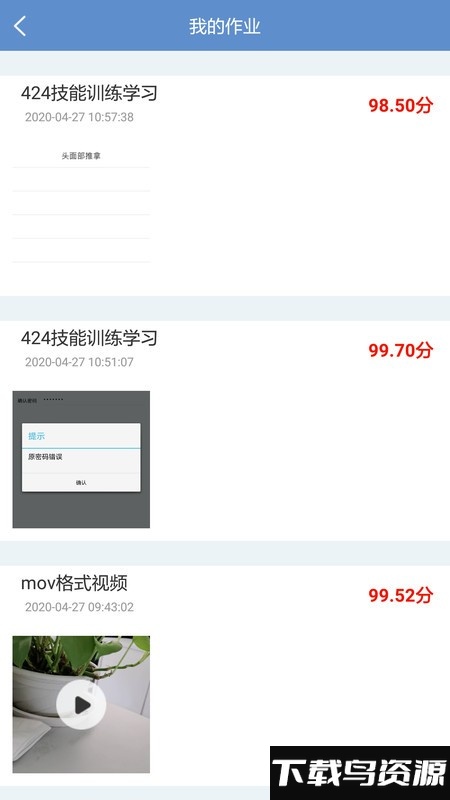Tap the 我的作业 page title
Screen dimensions: 450x800
(x=225, y=26)
